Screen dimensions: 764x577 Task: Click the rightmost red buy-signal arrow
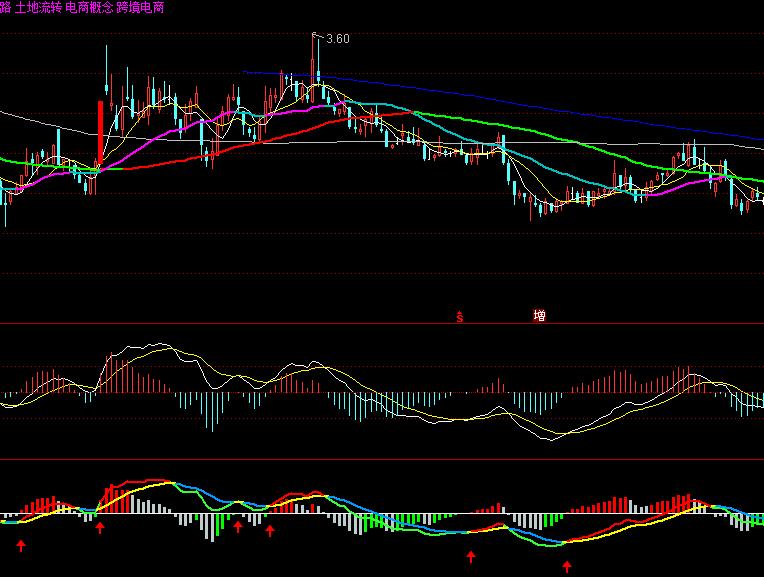pyautogui.click(x=567, y=566)
